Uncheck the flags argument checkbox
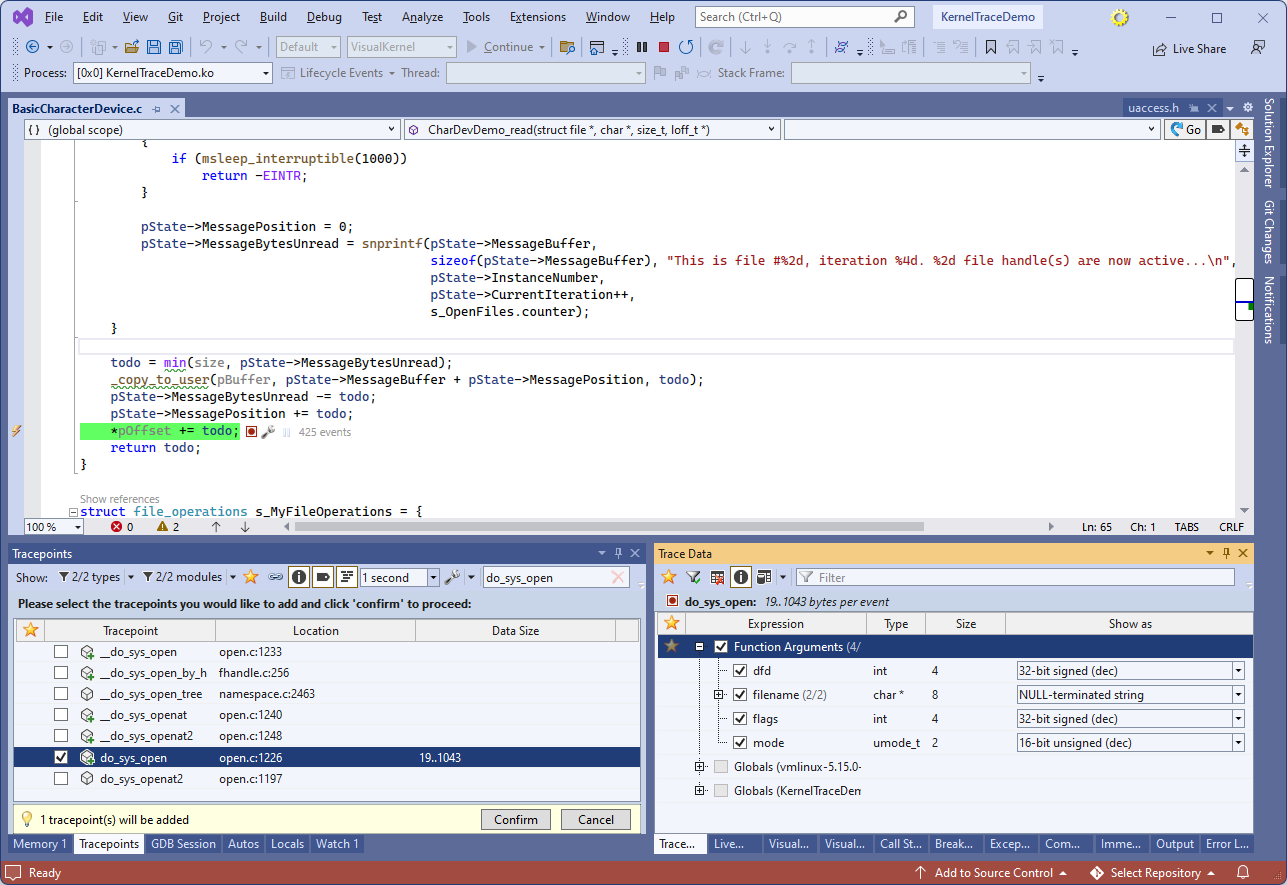 click(x=740, y=719)
